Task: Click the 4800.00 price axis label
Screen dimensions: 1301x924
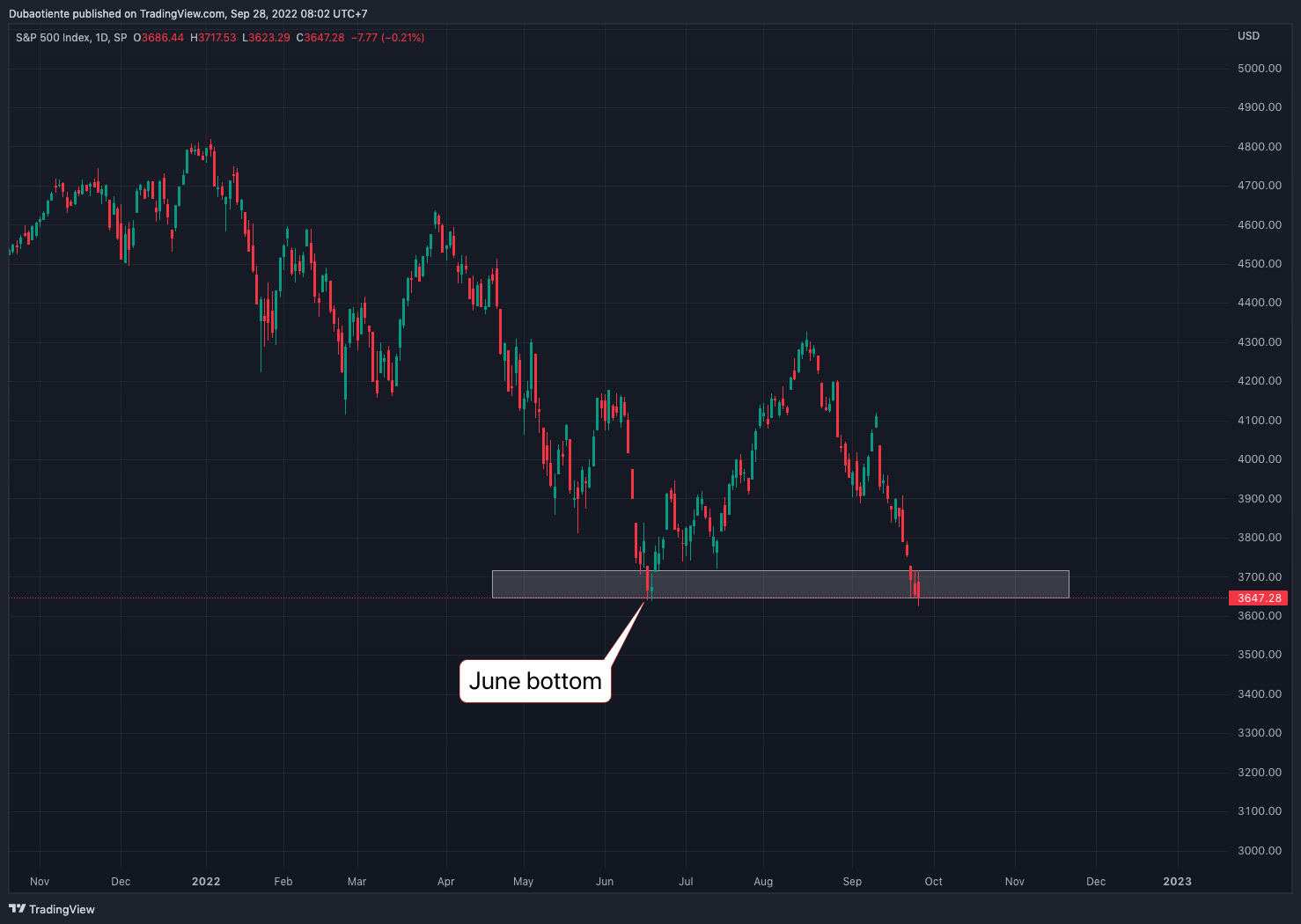Action: (x=1259, y=147)
